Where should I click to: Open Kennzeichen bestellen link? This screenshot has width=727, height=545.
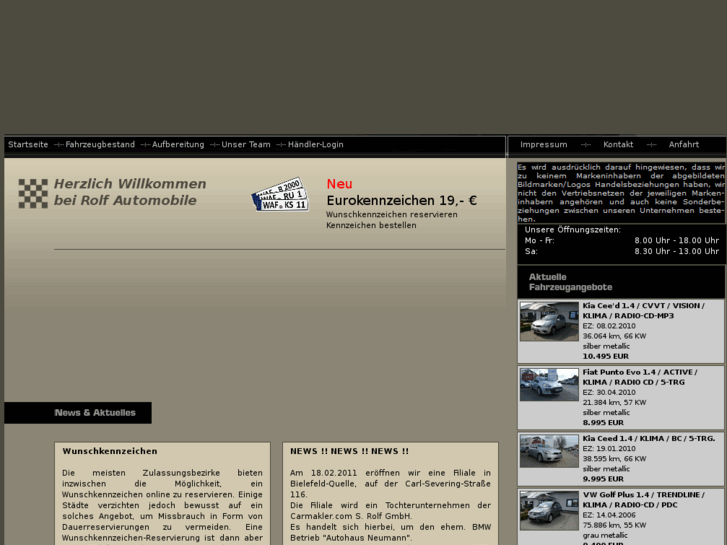click(371, 225)
